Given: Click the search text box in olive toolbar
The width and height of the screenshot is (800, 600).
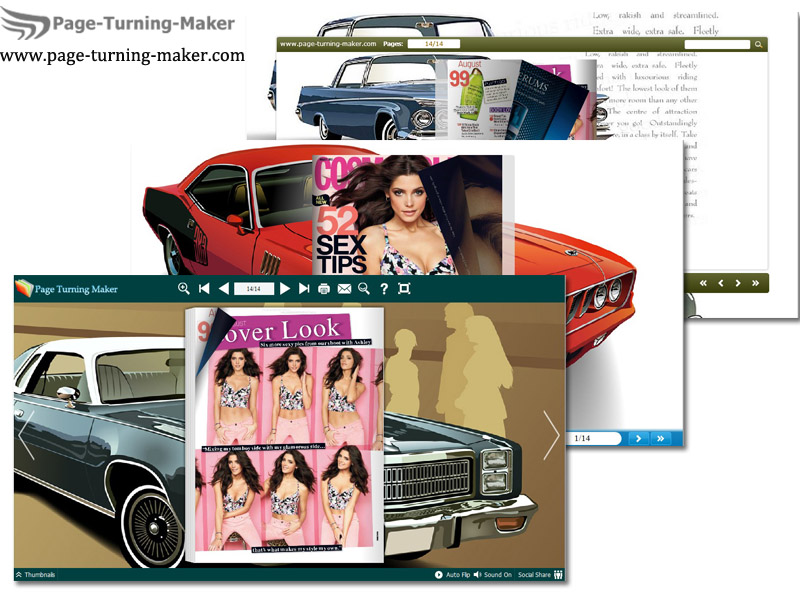Looking at the screenshot, I should [x=717, y=44].
